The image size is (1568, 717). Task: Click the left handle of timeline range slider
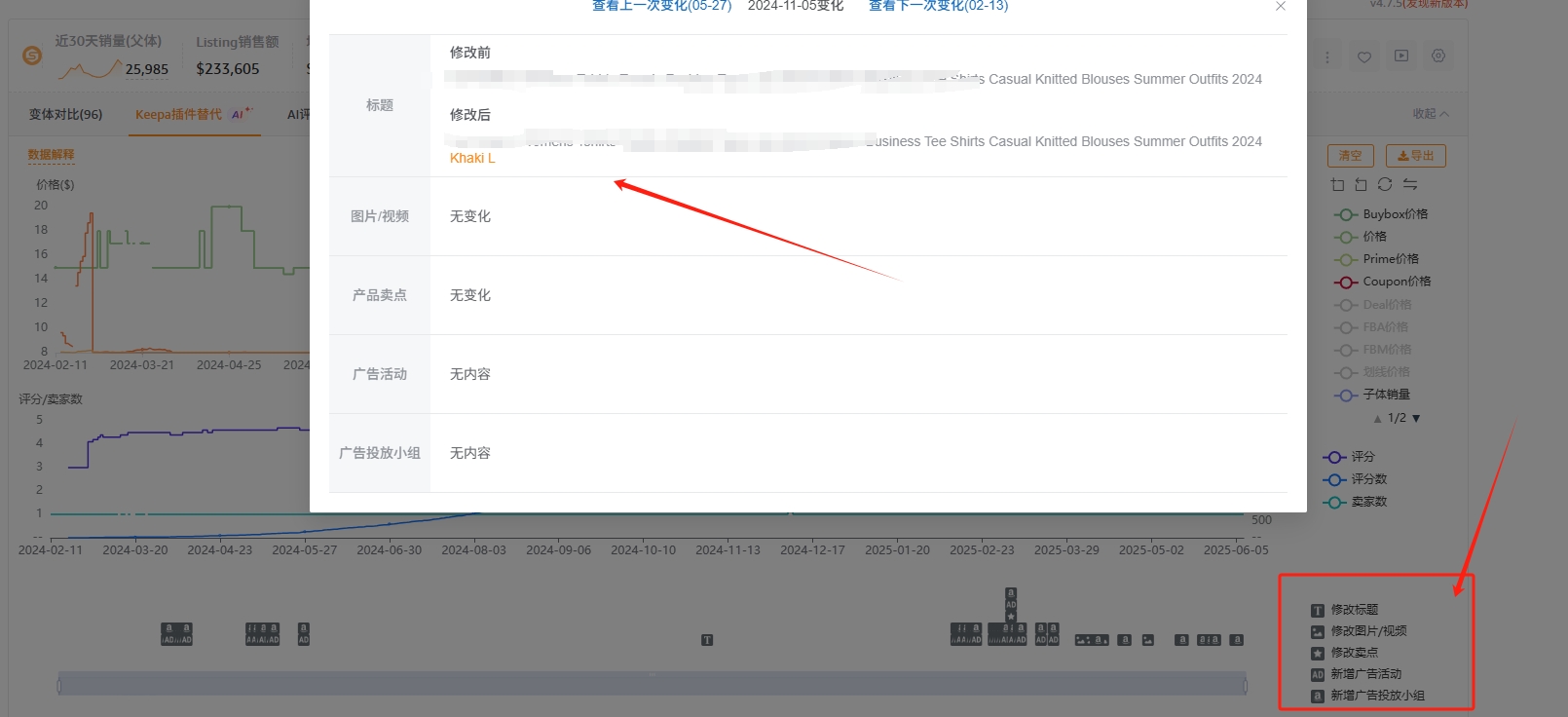[59, 686]
